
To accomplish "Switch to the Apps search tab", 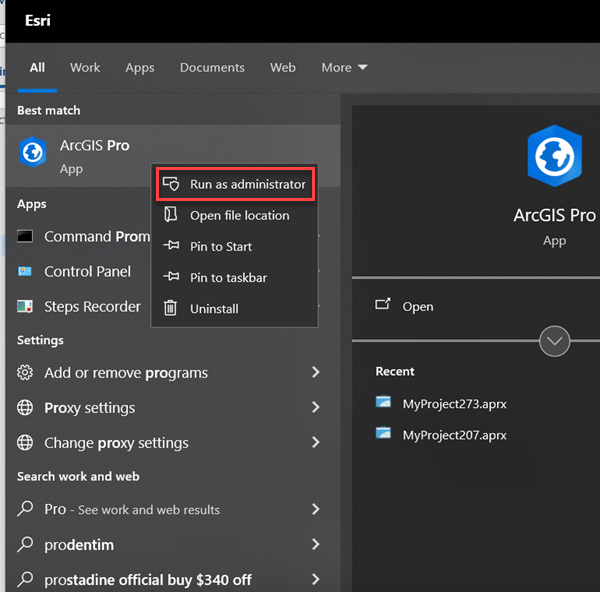I will pos(140,68).
